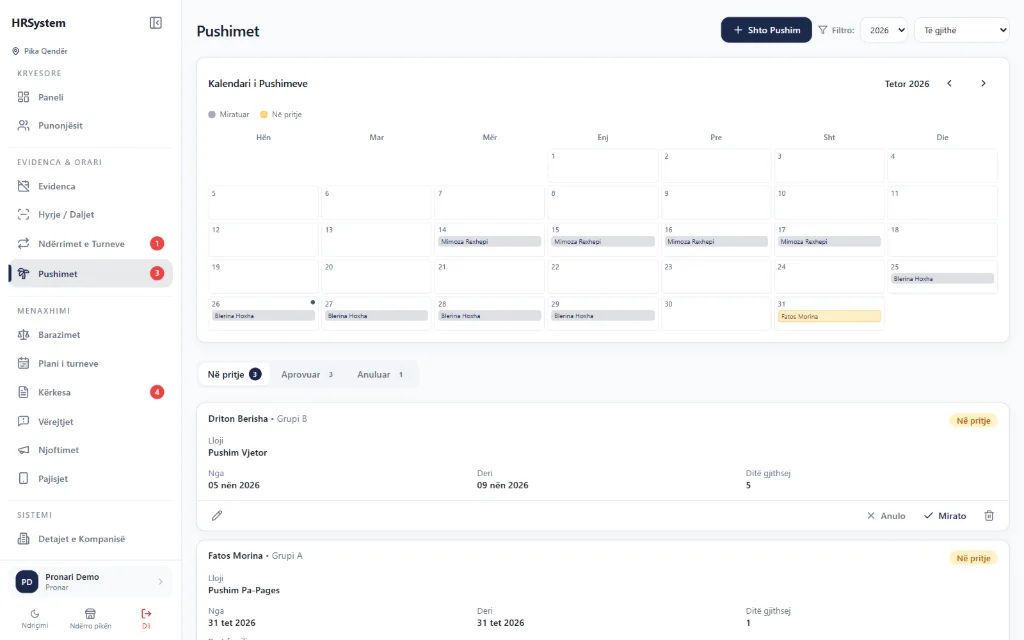This screenshot has width=1024, height=640.
Task: Open Pajisjet device icon
Action: (x=24, y=478)
